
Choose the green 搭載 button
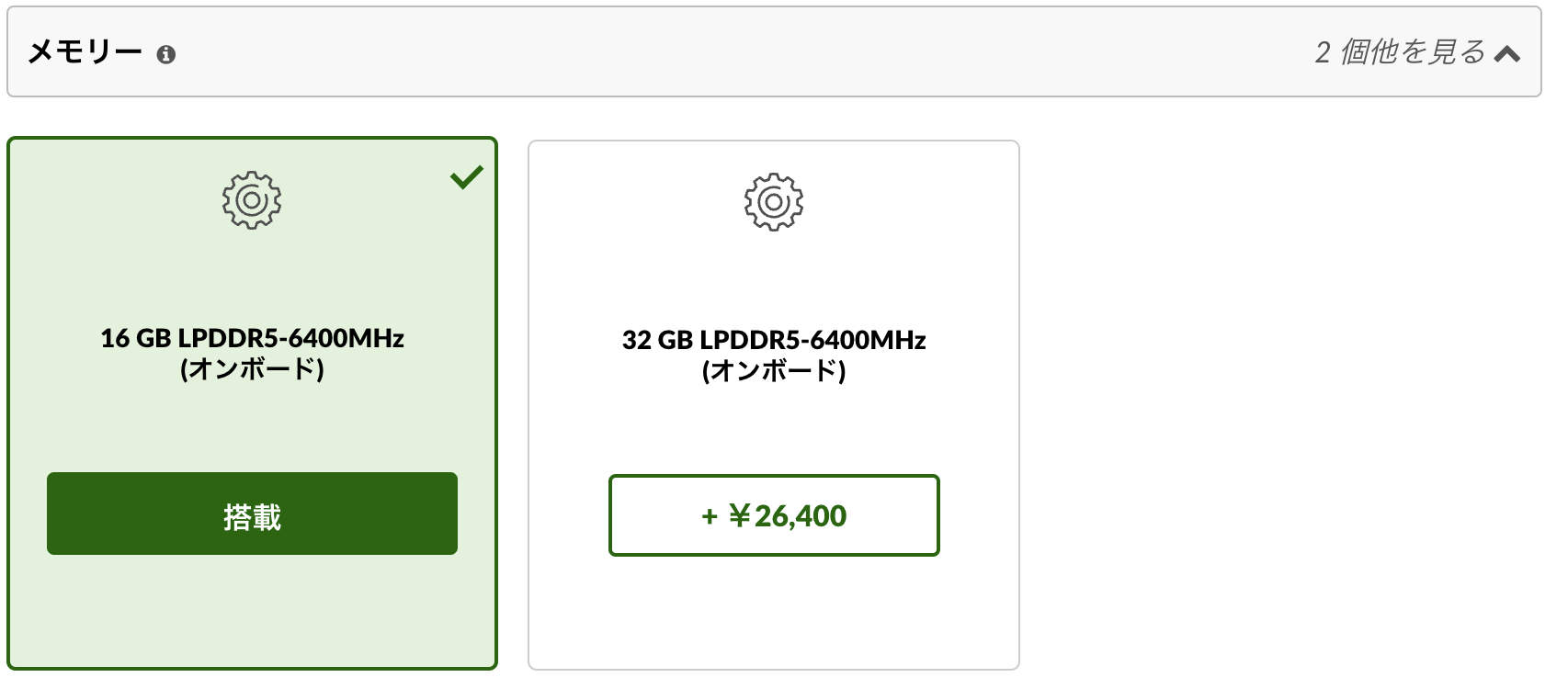pos(252,514)
